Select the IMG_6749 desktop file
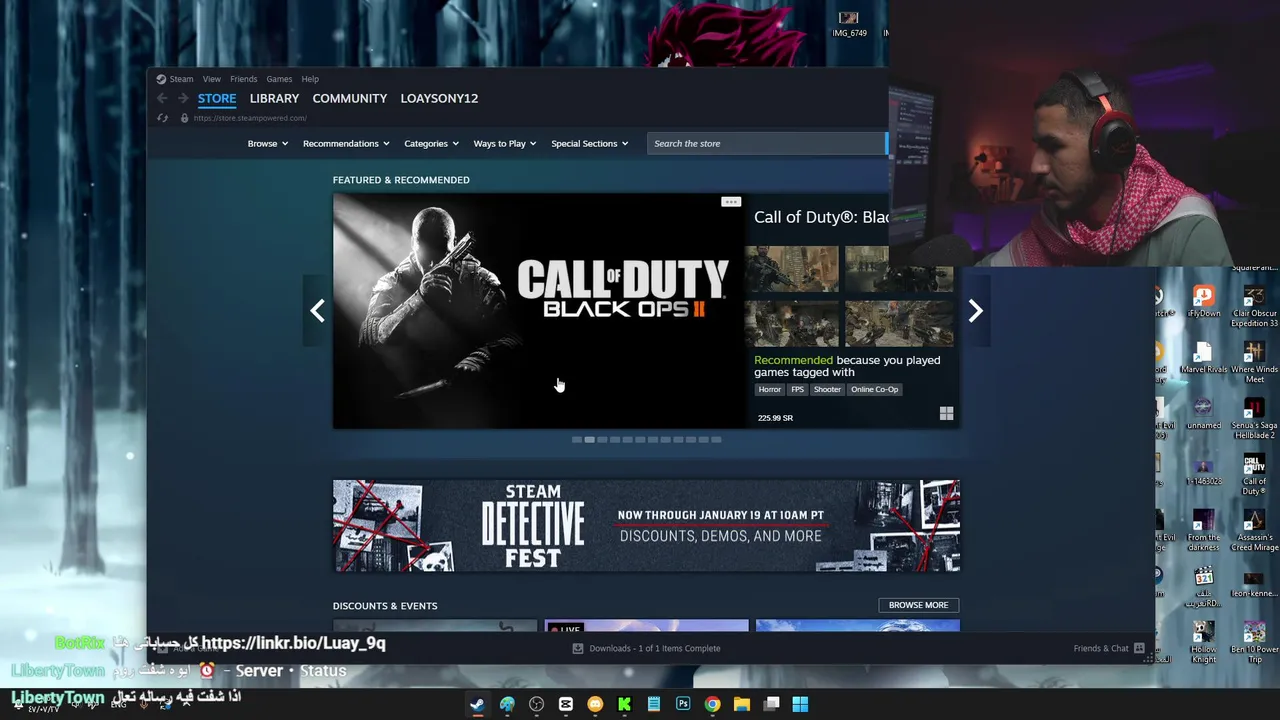The image size is (1280, 720). (849, 24)
